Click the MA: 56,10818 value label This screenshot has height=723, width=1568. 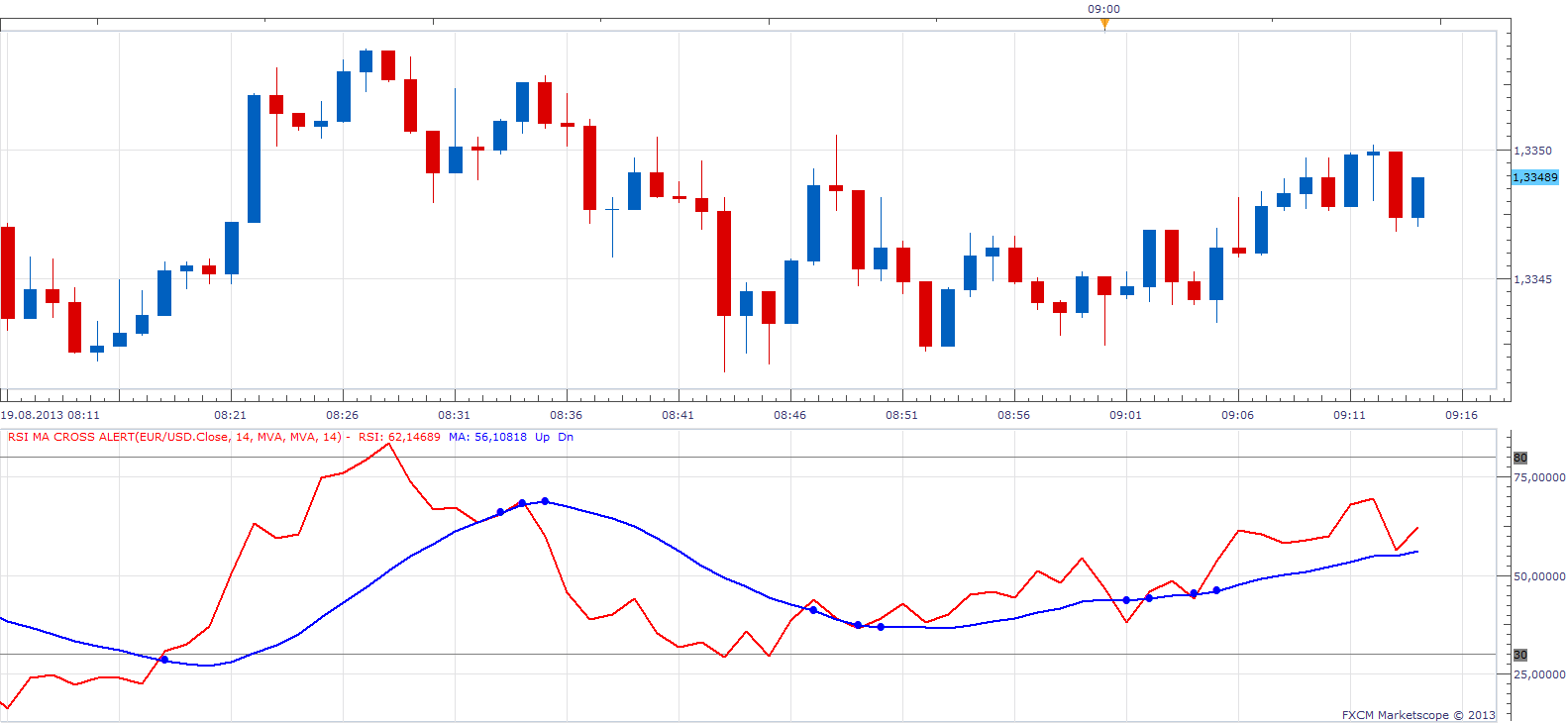487,437
